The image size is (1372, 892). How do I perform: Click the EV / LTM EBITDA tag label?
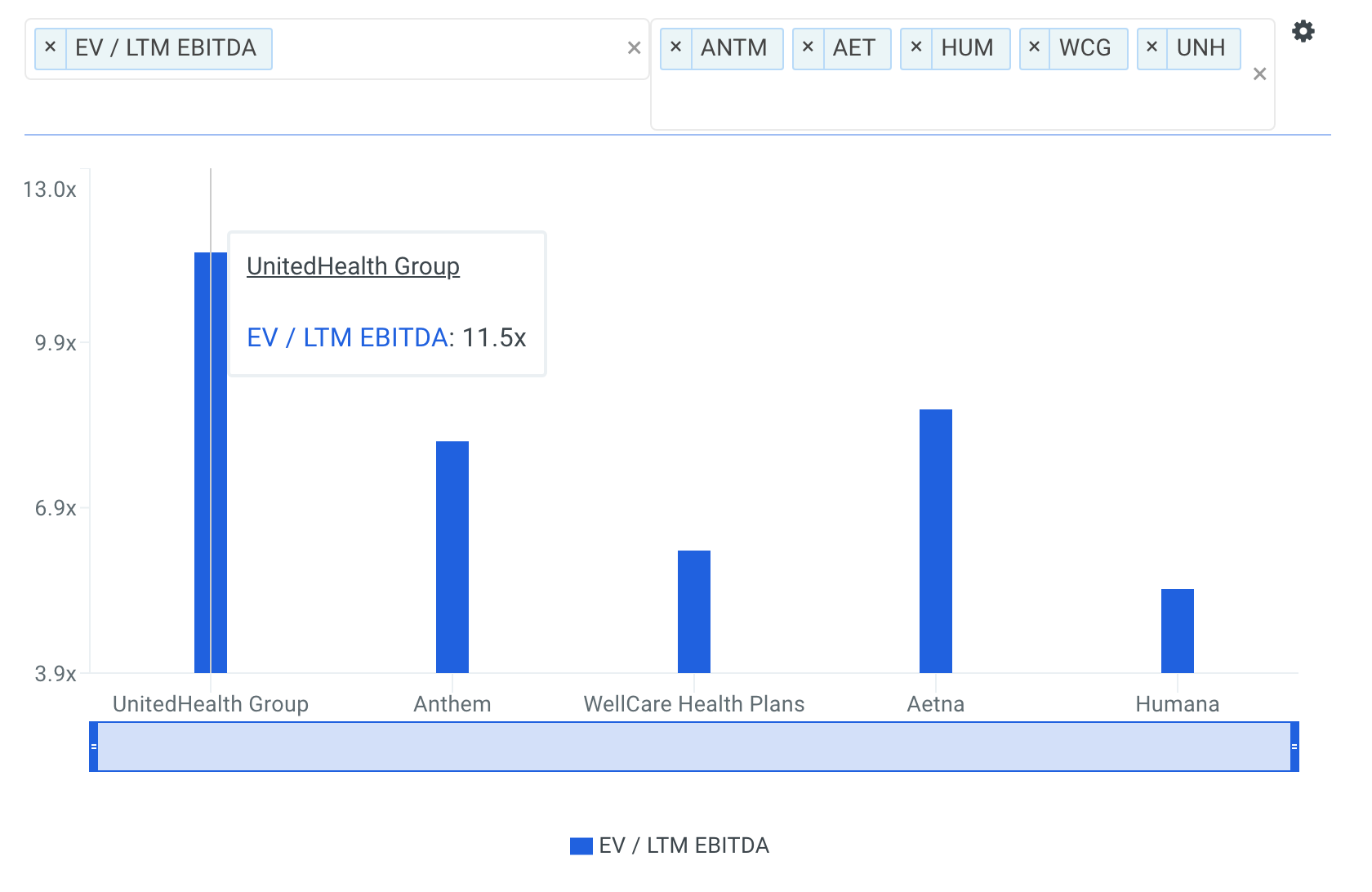click(166, 48)
